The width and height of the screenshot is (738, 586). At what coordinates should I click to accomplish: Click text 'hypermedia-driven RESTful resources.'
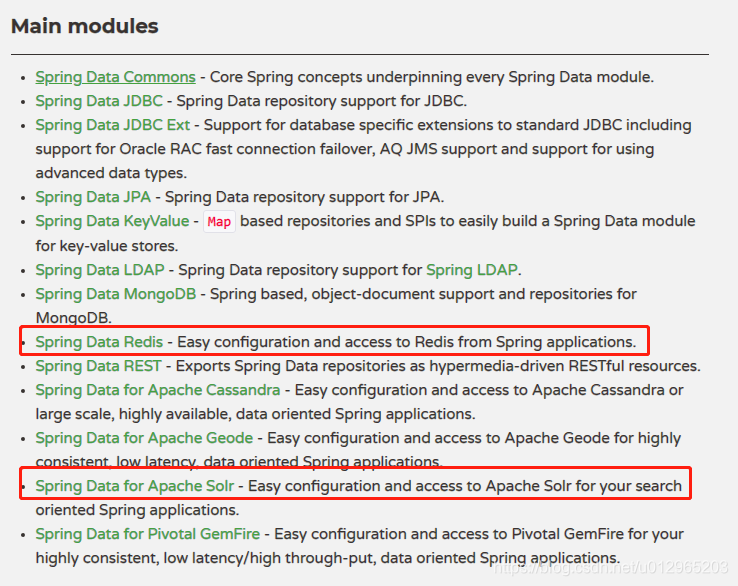click(565, 366)
